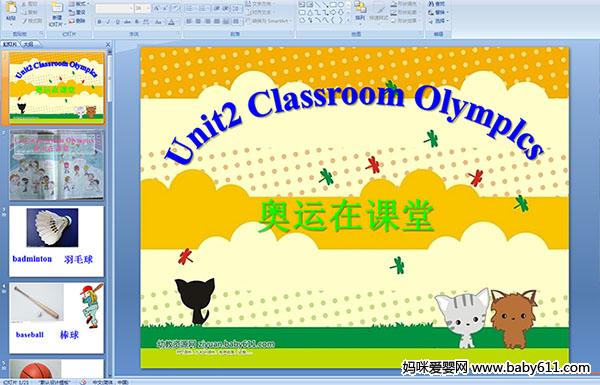This screenshot has width=600, height=385.
Task: Select the rectangle shape in shapes gallery
Action: coord(333,4)
